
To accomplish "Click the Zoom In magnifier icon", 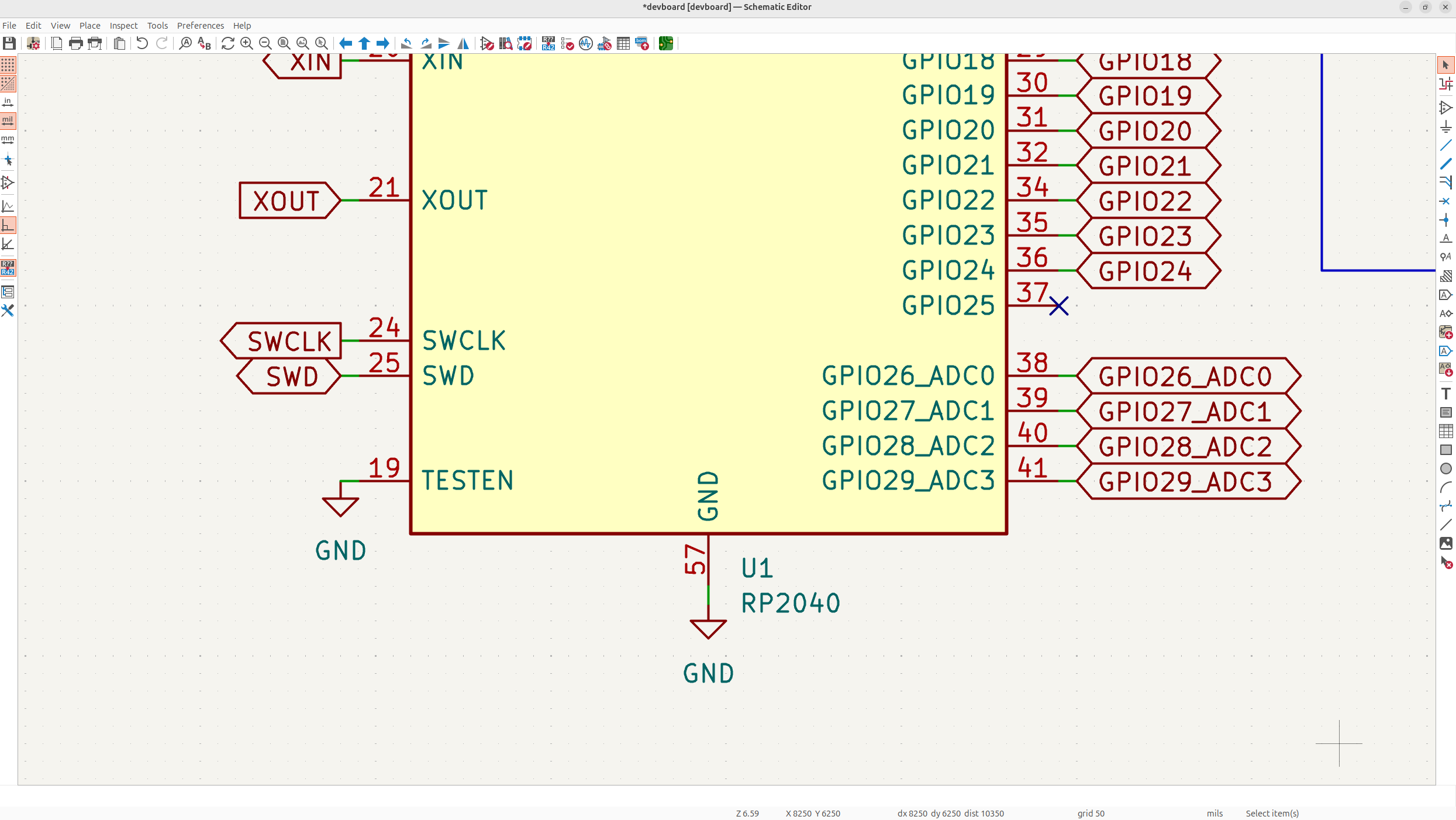I will pyautogui.click(x=246, y=43).
